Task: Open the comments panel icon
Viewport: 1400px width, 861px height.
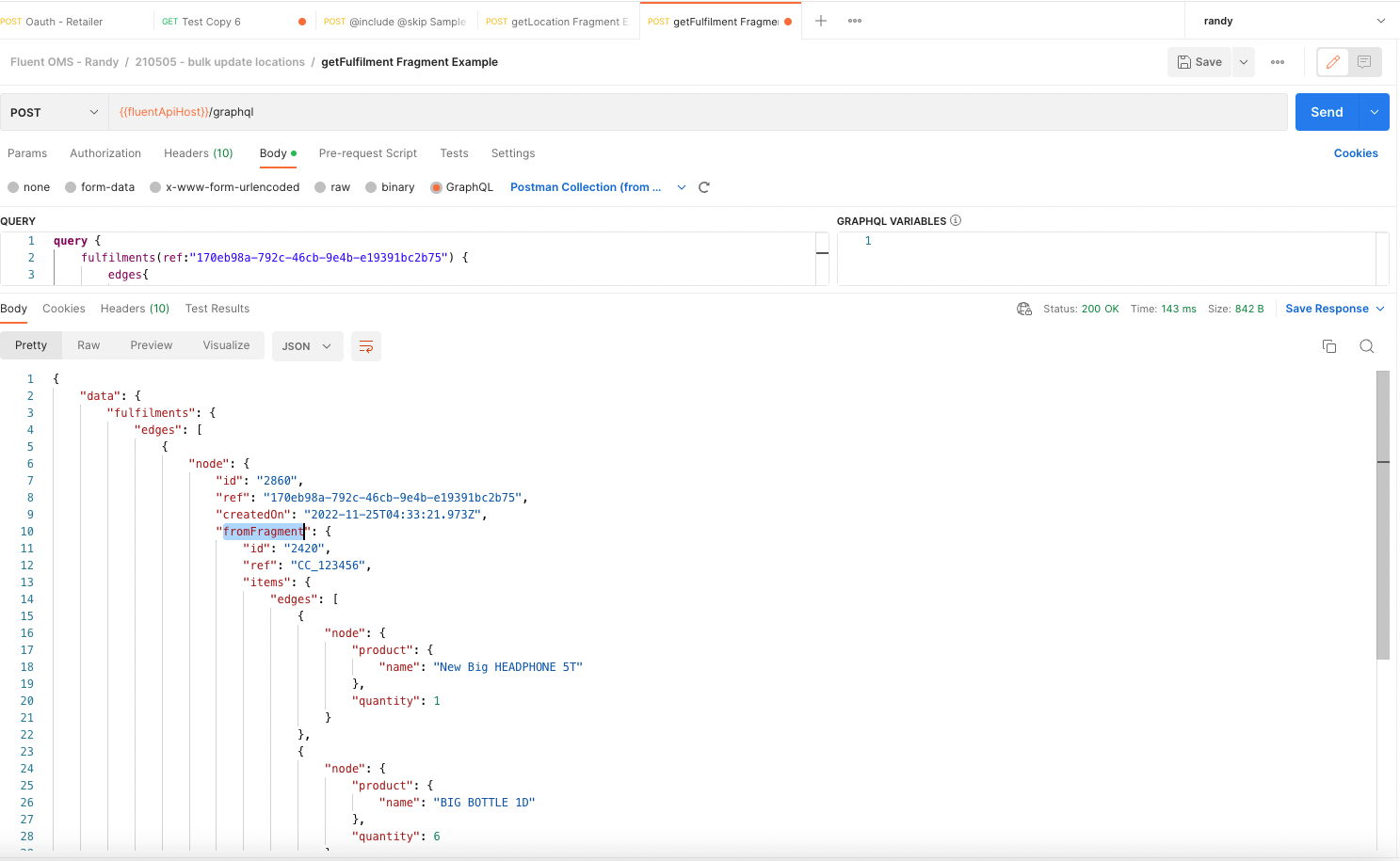Action: pyautogui.click(x=1364, y=62)
